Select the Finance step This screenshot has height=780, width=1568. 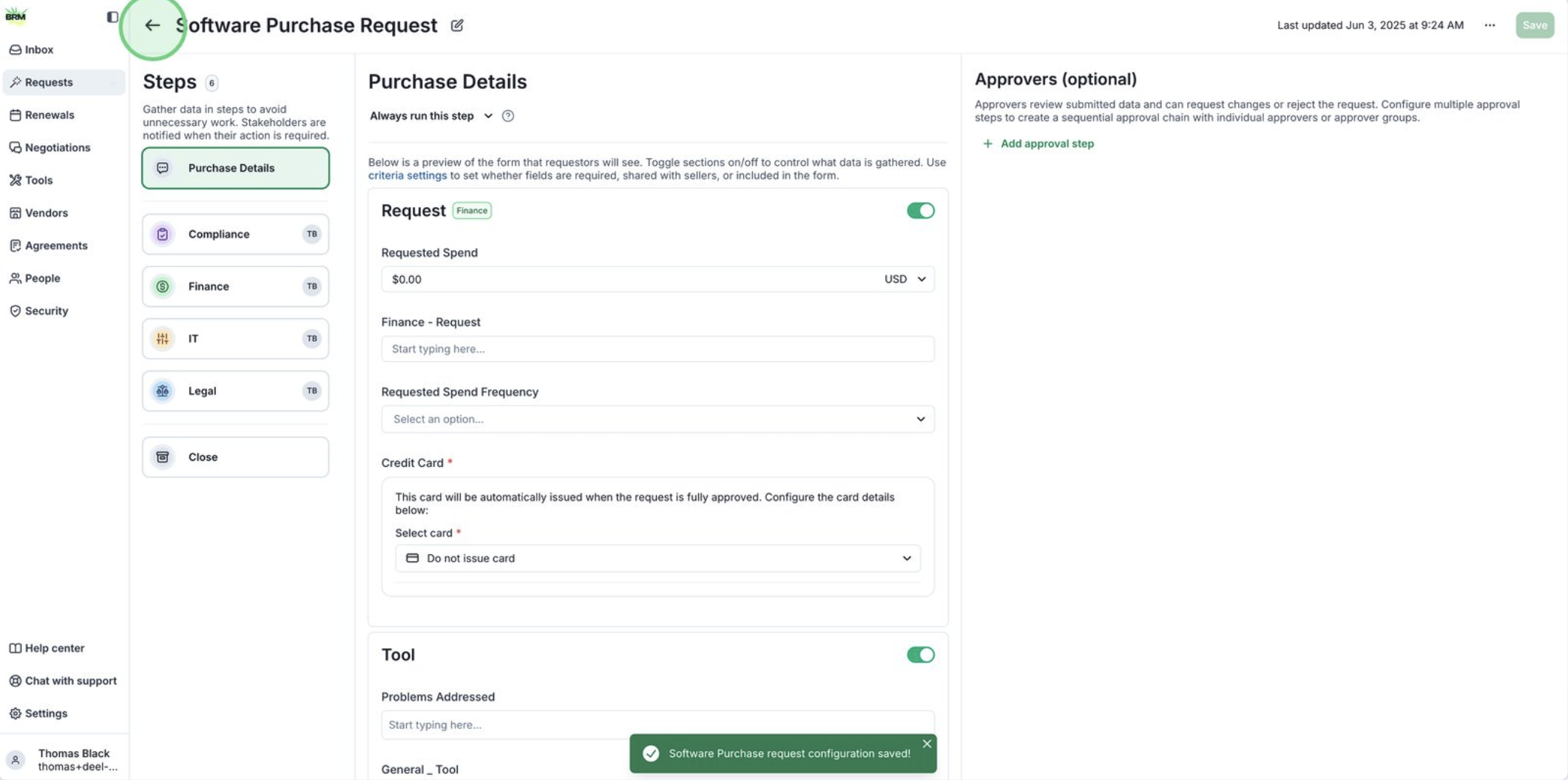click(235, 286)
